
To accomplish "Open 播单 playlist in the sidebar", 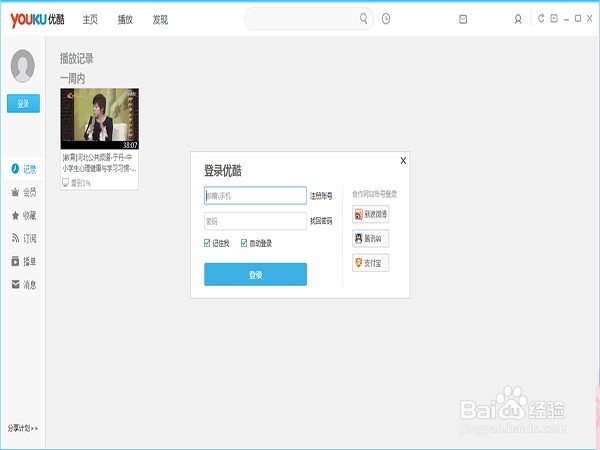I will coord(24,262).
